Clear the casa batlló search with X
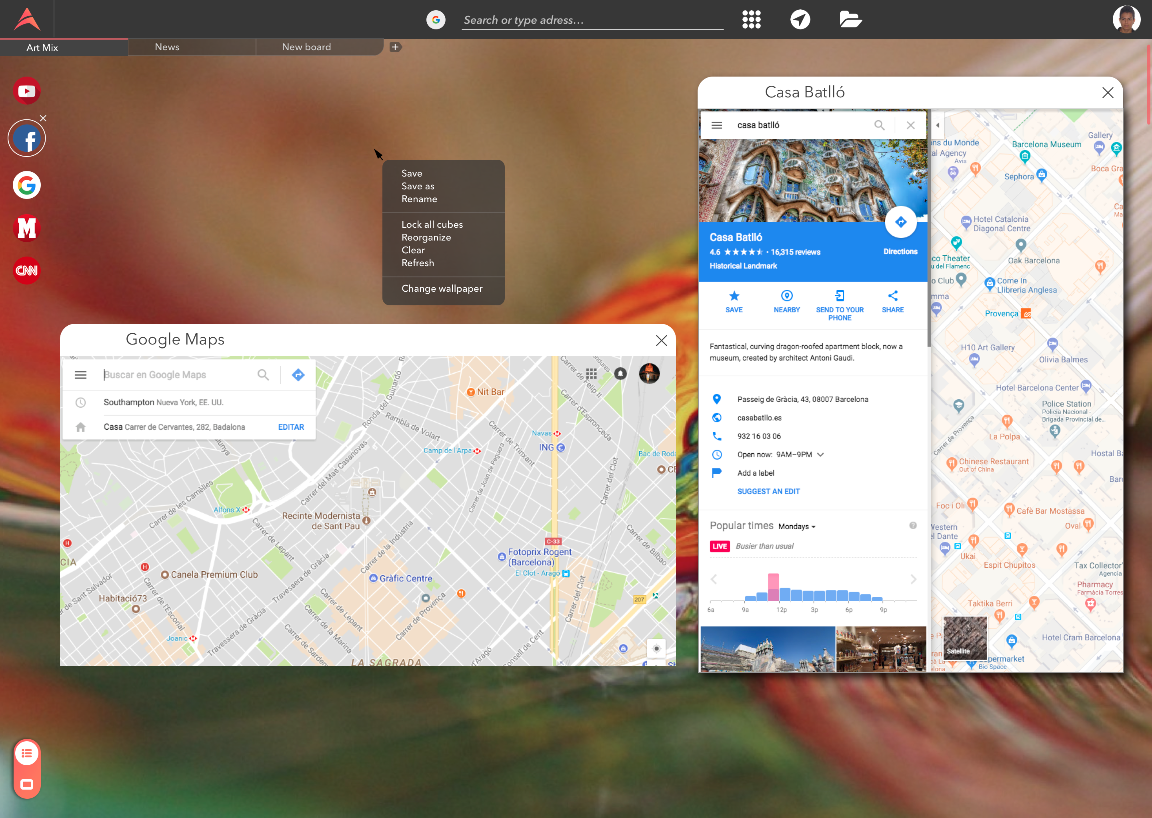Viewport: 1152px width, 818px height. click(x=910, y=125)
